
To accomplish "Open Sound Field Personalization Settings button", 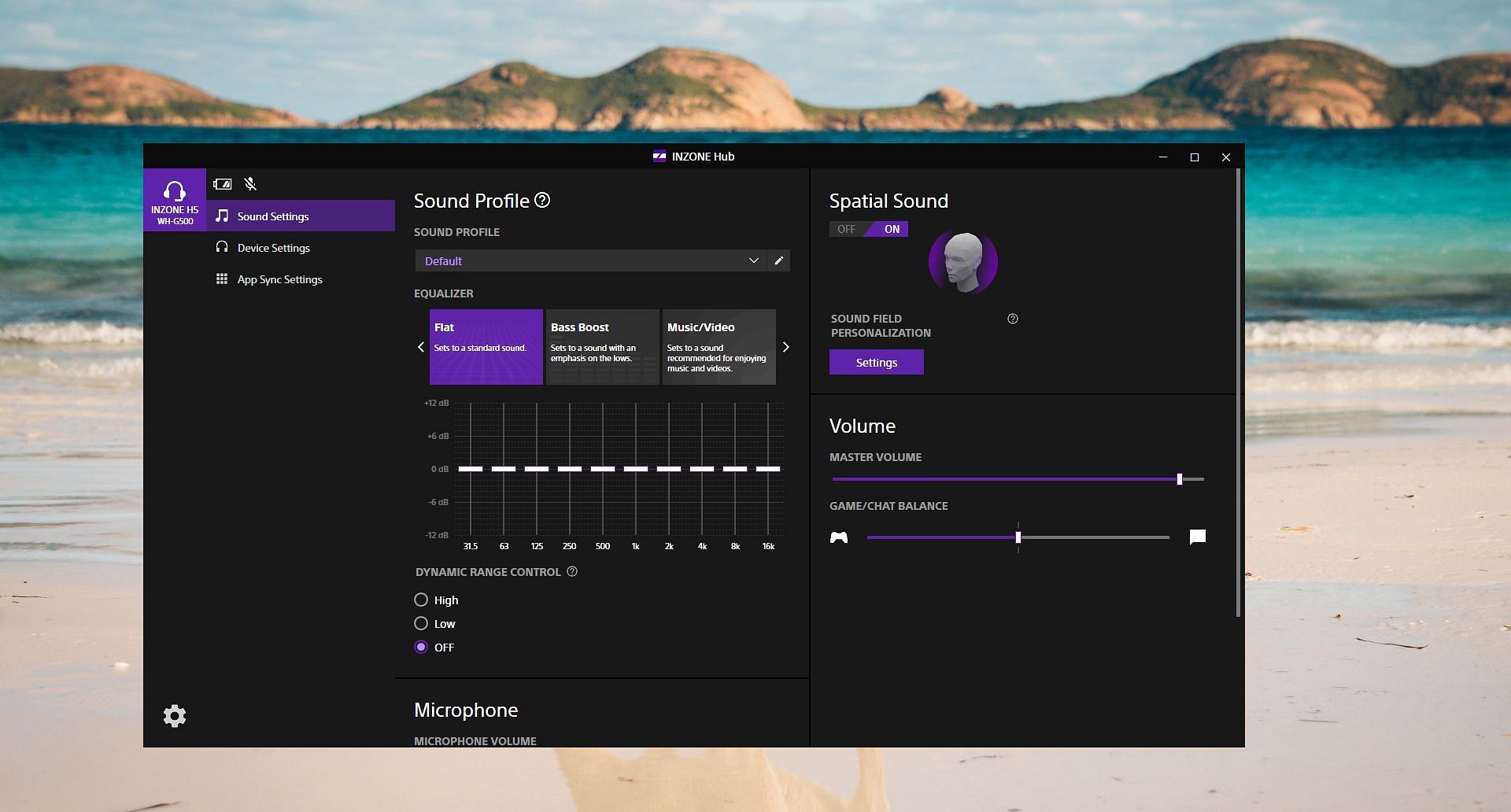I will pos(876,363).
